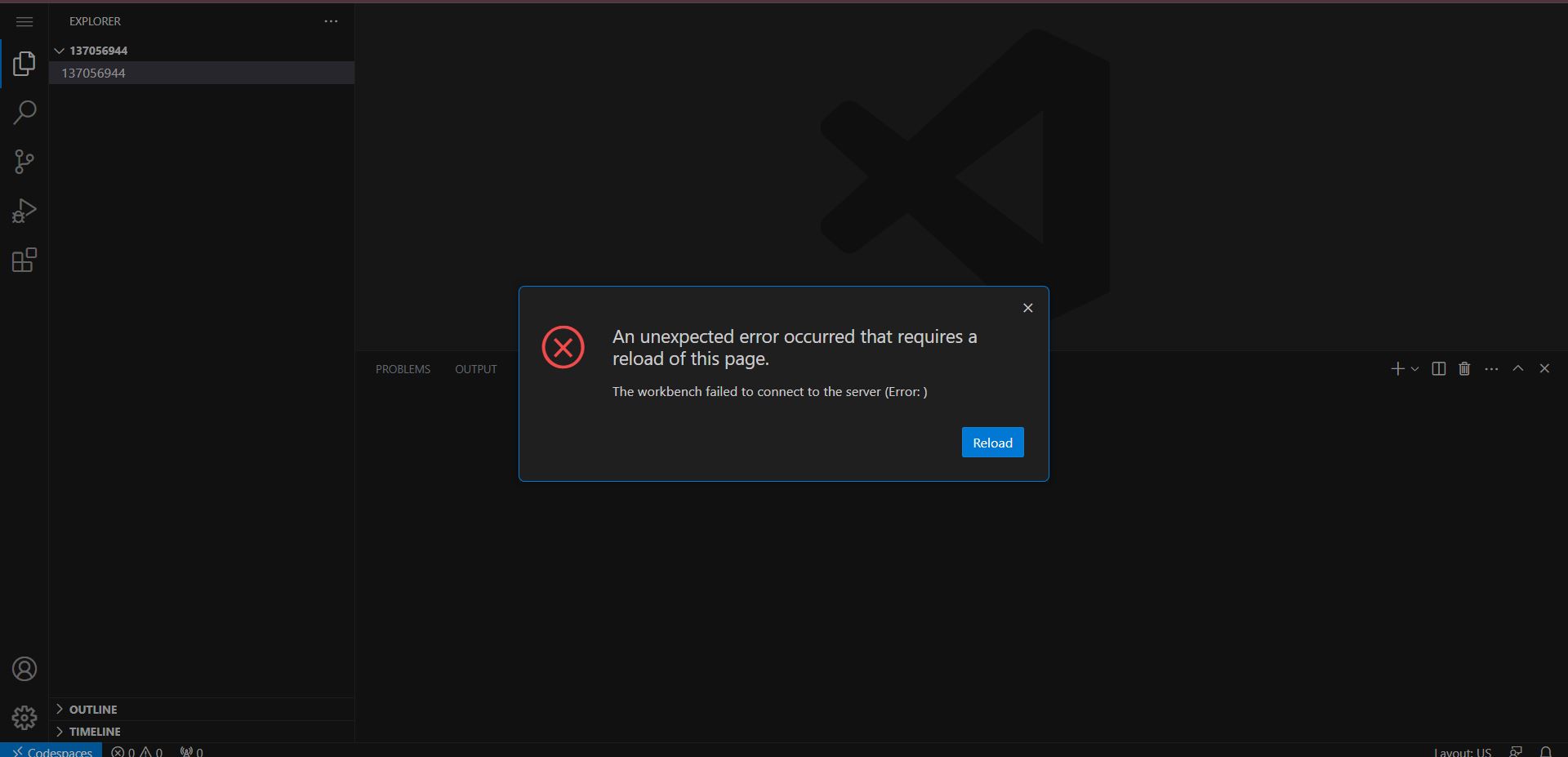Screen dimensions: 1568x757
Task: Toggle the hamburger menu at top left
Action: click(x=24, y=22)
